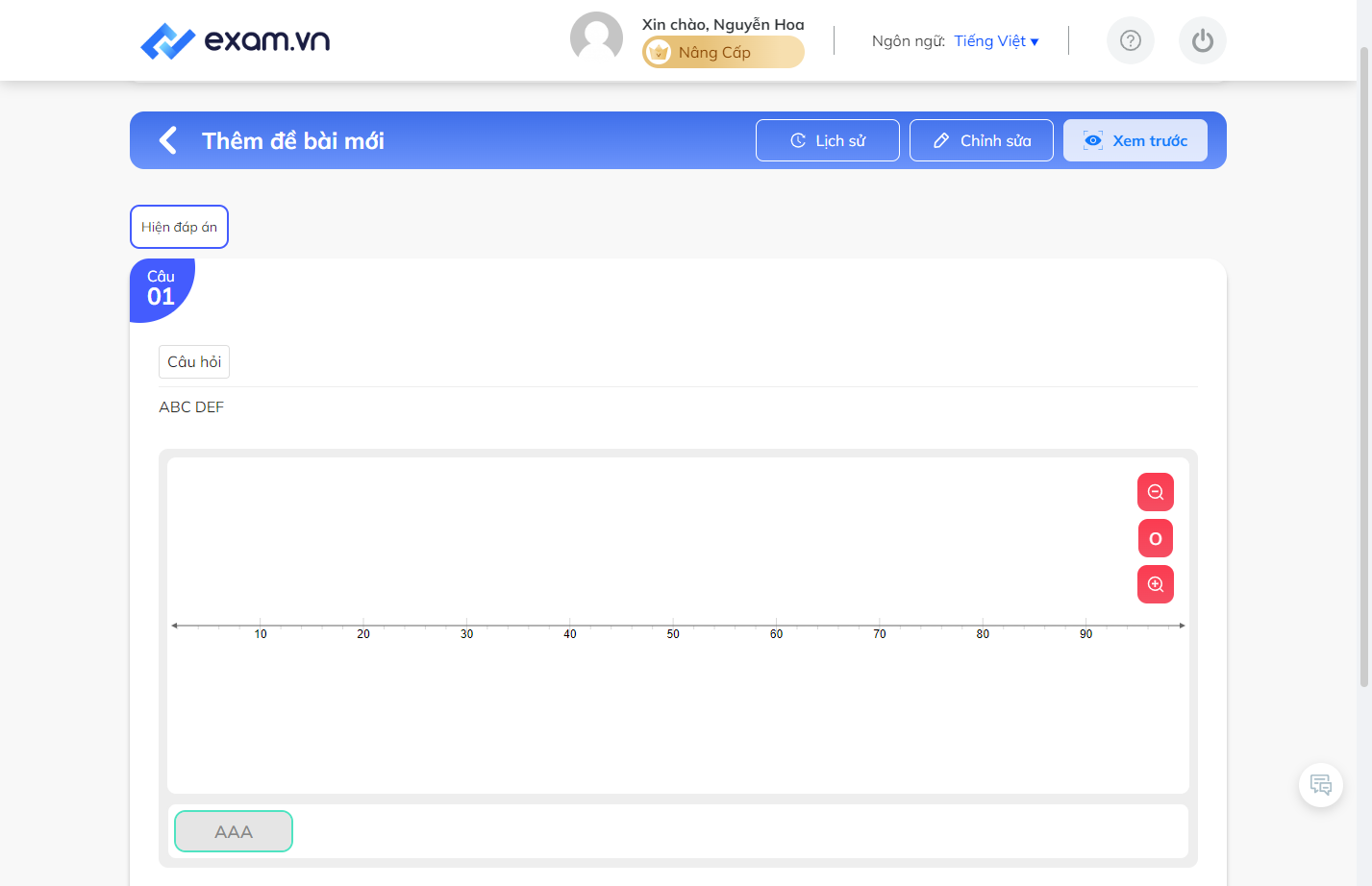
Task: Open Lịch sử history
Action: (x=828, y=140)
